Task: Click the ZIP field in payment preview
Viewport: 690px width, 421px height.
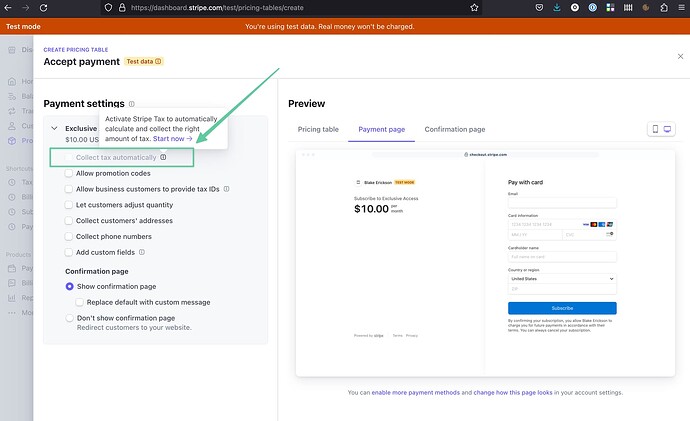Action: (x=562, y=289)
